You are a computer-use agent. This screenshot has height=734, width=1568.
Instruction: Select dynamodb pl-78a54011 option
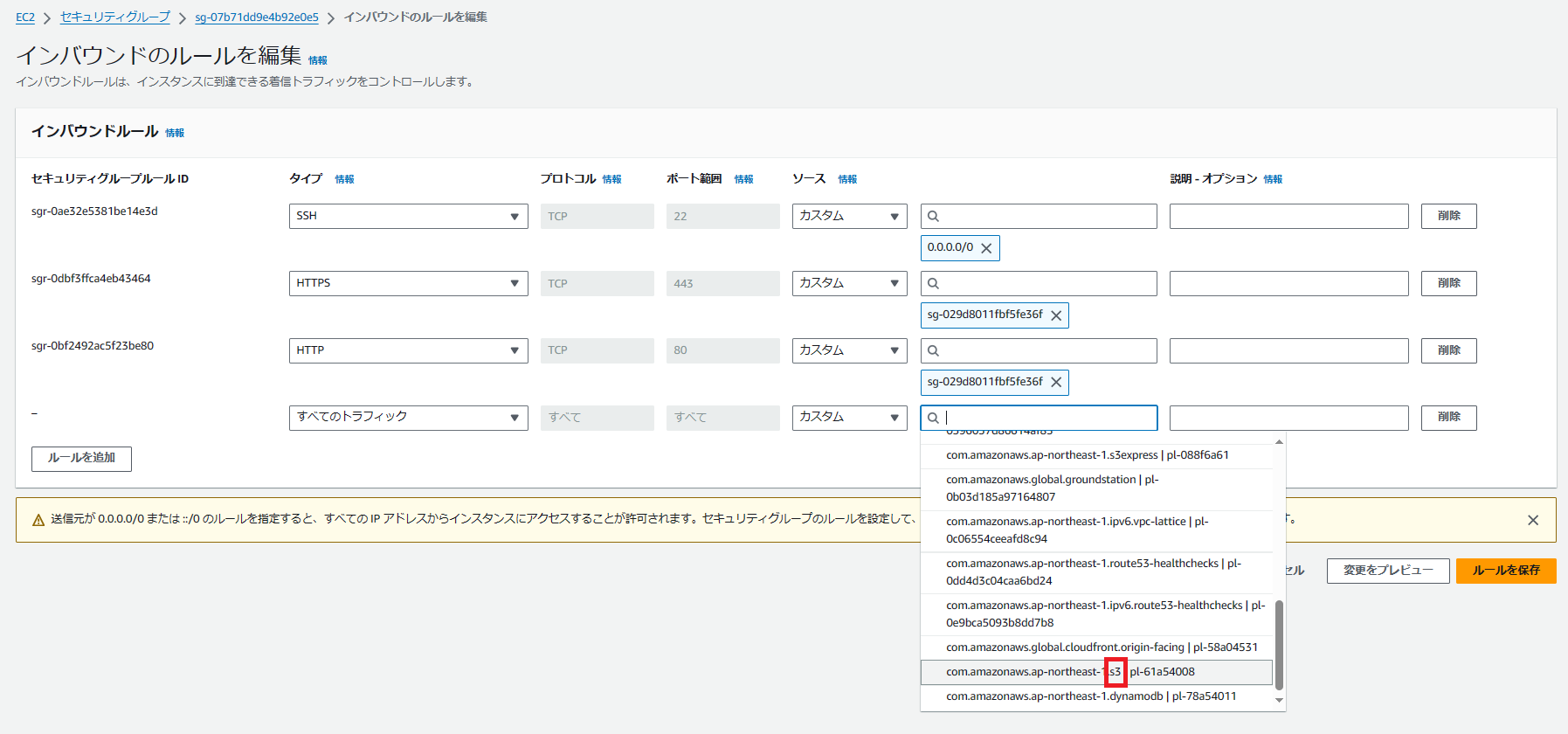click(1096, 696)
